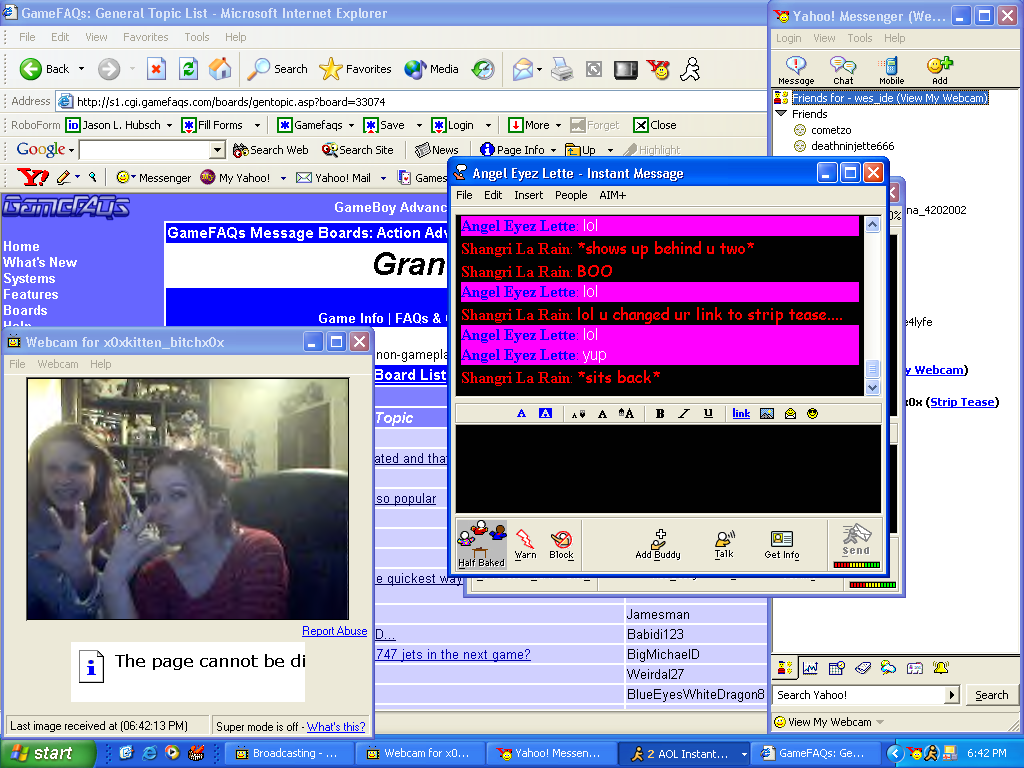1024x768 pixels.
Task: Toggle underline formatting in AIM message
Action: (x=708, y=413)
